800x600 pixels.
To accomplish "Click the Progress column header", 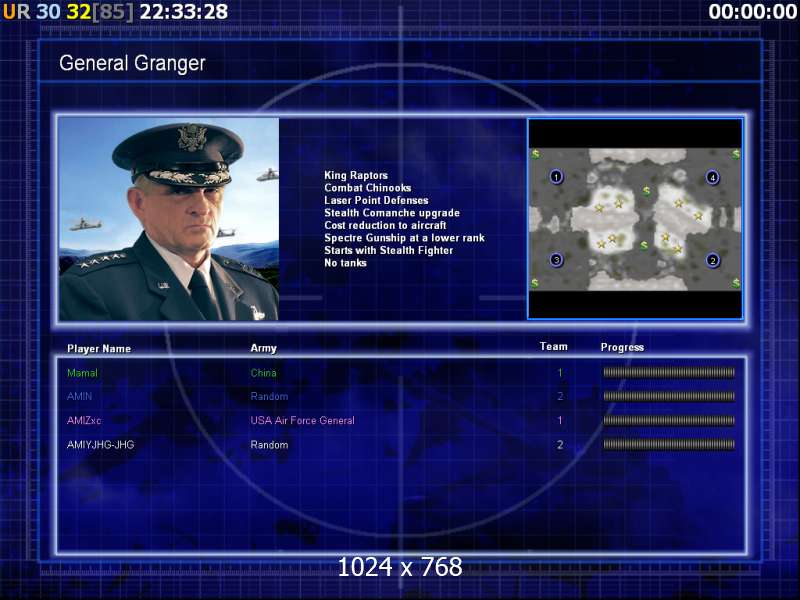I will (x=622, y=347).
